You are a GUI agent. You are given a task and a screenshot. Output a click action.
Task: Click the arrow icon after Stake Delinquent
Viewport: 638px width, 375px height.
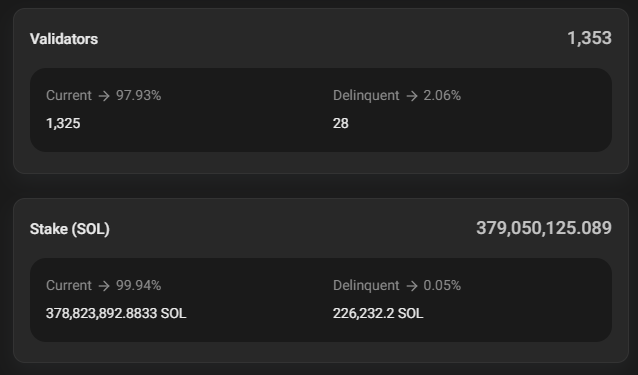(x=412, y=286)
